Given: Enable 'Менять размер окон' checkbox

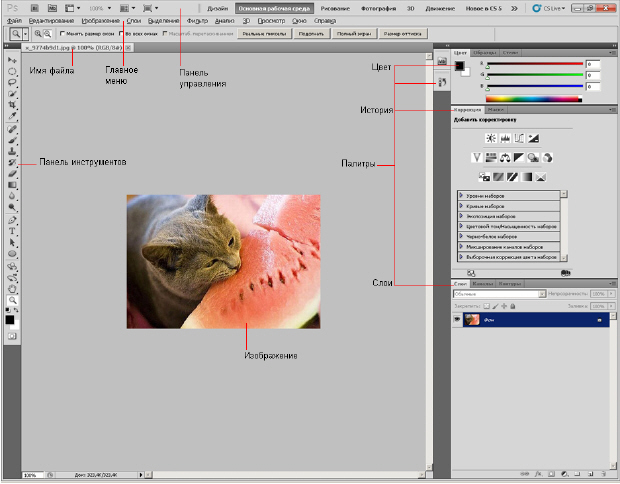Looking at the screenshot, I should 63,33.
